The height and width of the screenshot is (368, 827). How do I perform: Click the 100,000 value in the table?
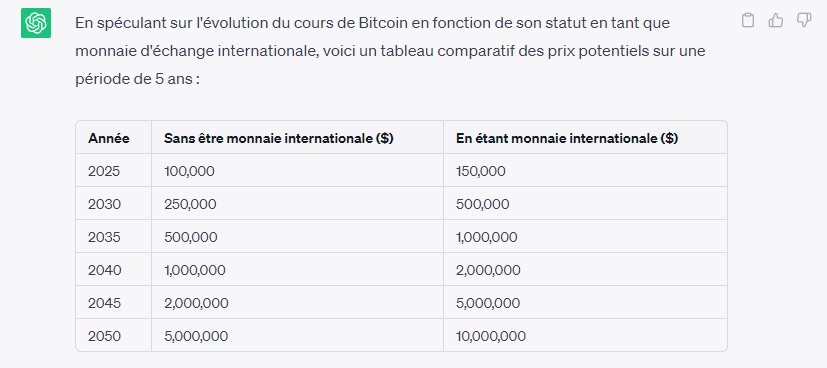click(x=189, y=171)
